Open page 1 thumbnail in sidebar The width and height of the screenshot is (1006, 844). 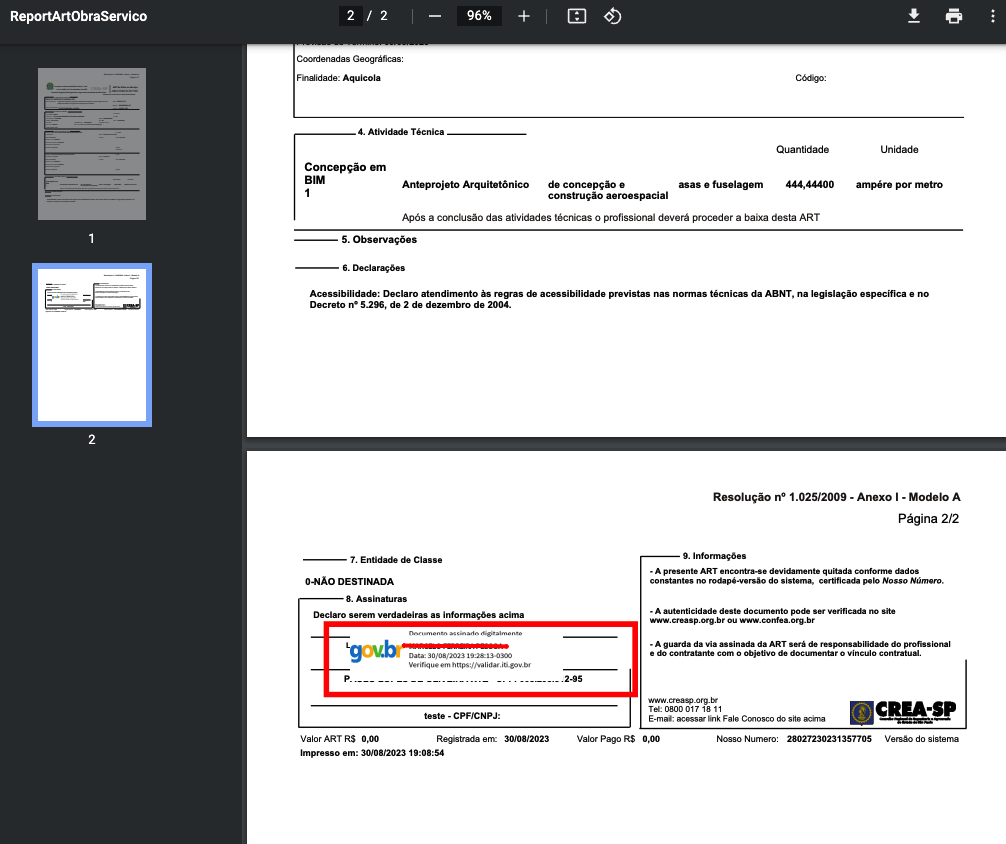pos(92,144)
